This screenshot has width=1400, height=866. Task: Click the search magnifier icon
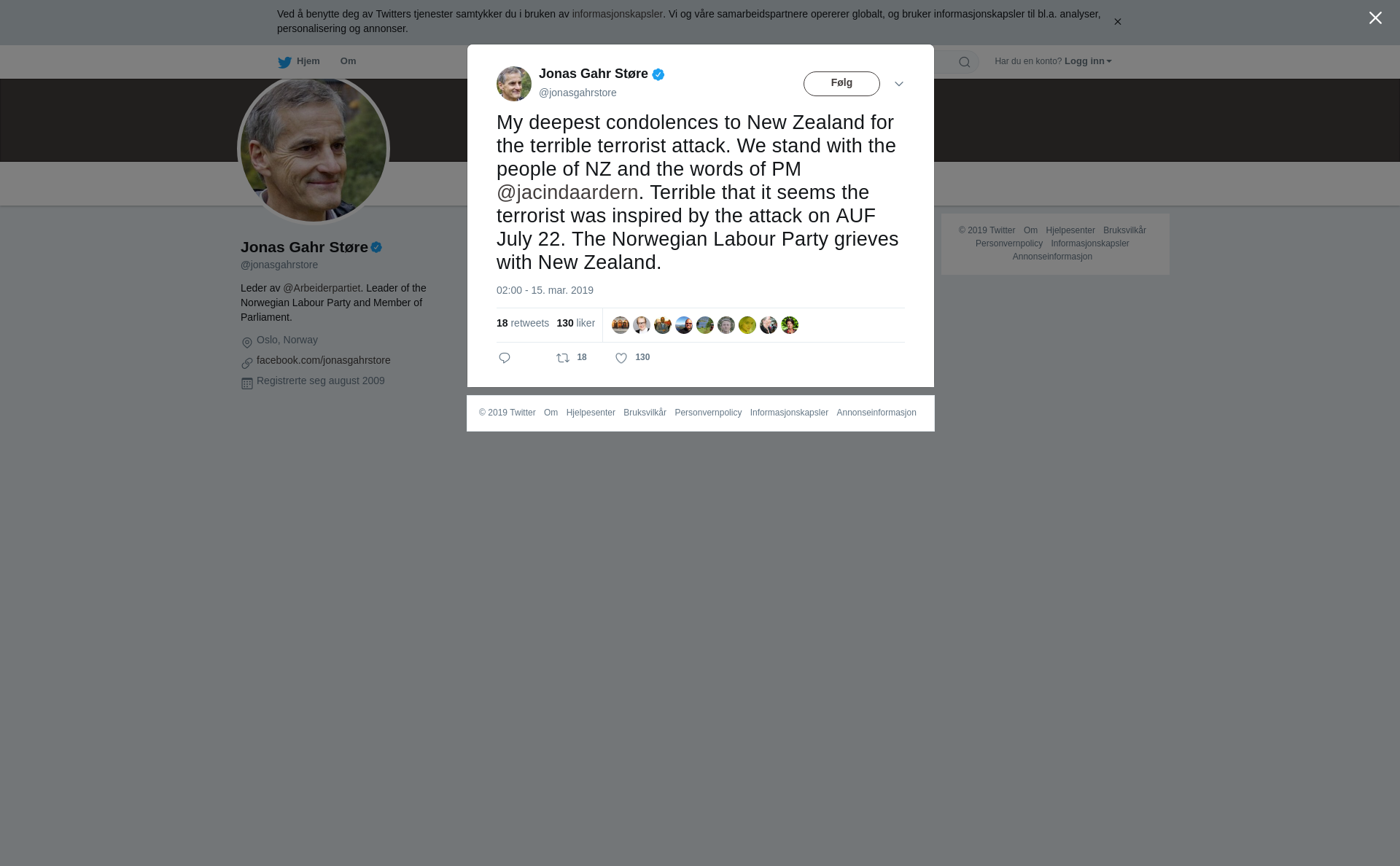pyautogui.click(x=965, y=62)
